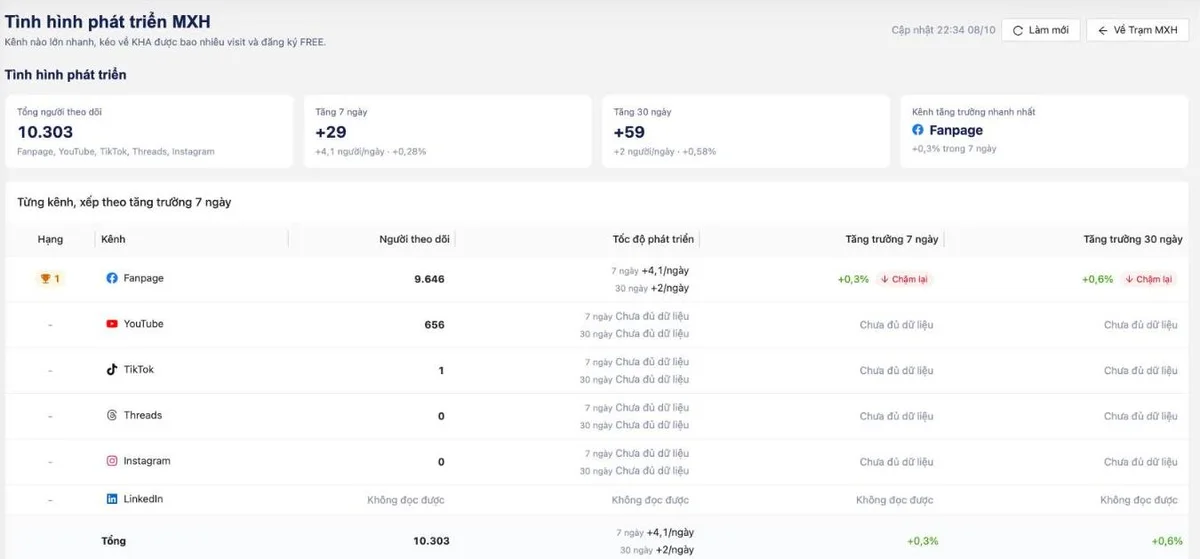Sort by Tăng trưởng 7 ngày column
The image size is (1200, 559).
(x=891, y=239)
